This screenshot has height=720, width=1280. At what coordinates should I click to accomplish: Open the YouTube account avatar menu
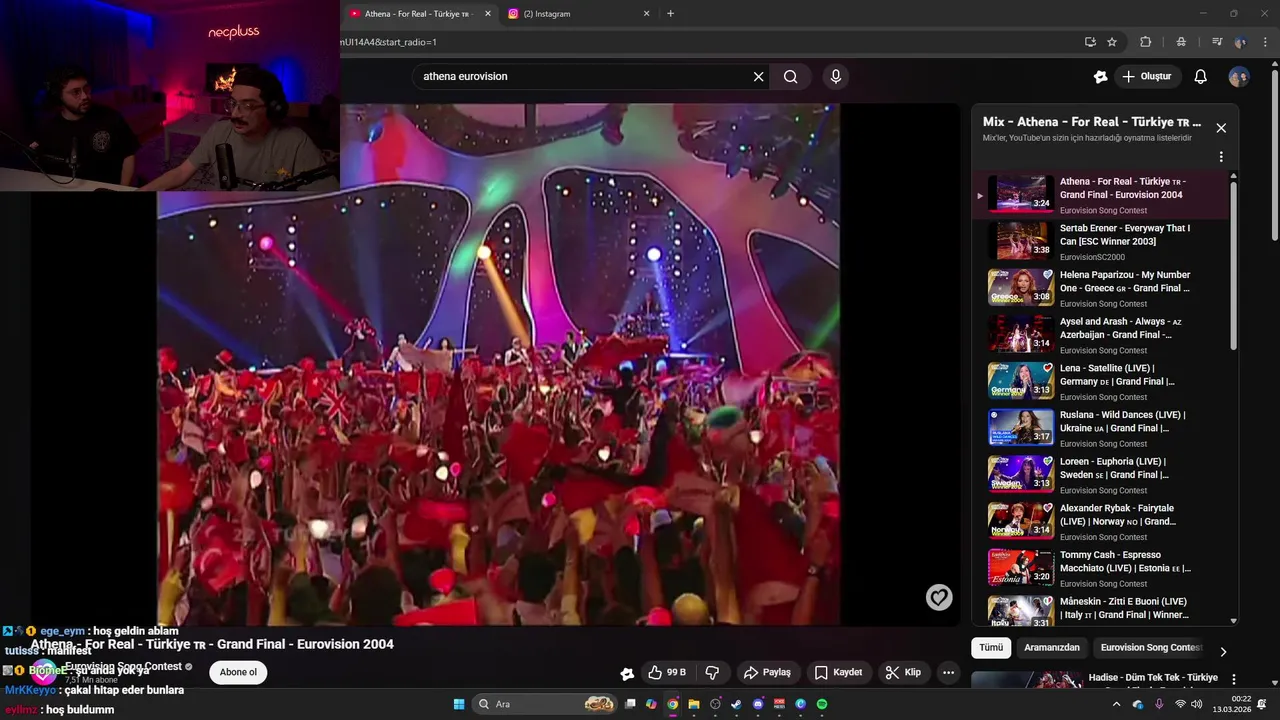1239,76
